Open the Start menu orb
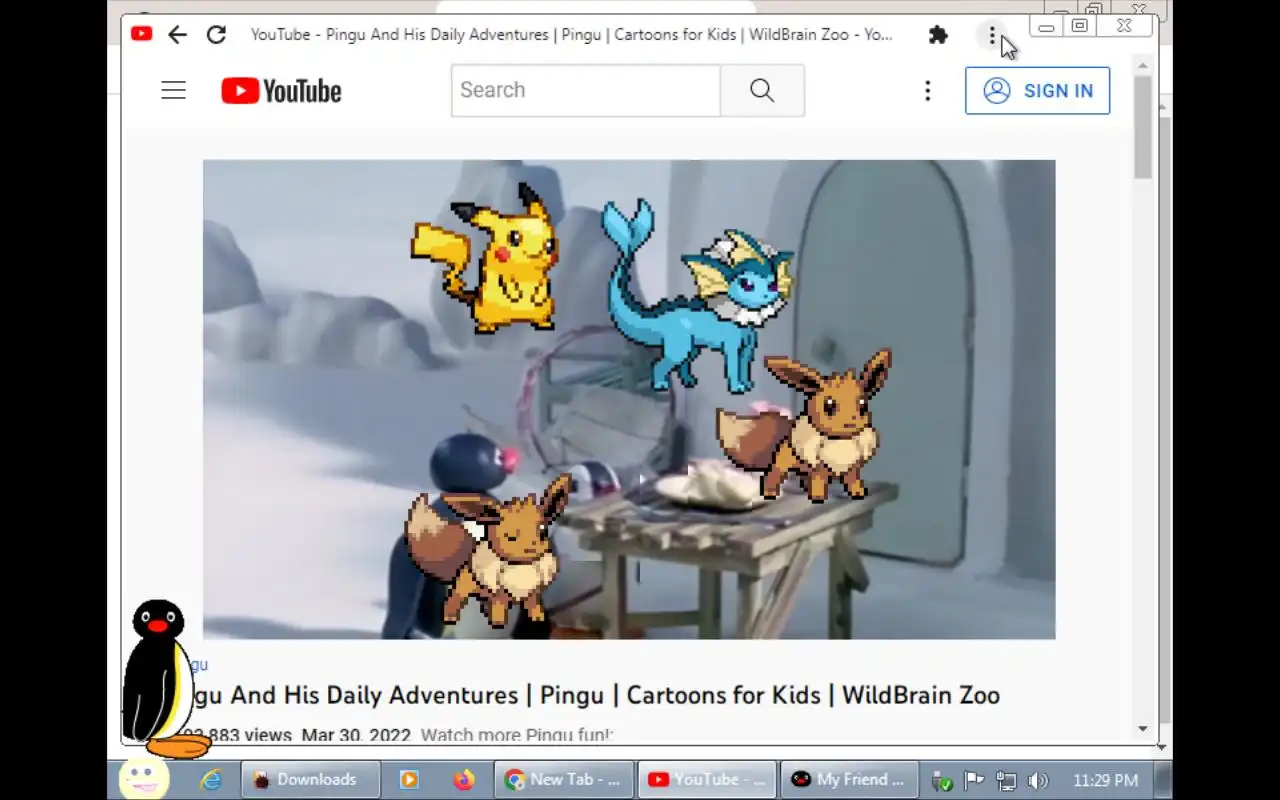 click(x=143, y=778)
